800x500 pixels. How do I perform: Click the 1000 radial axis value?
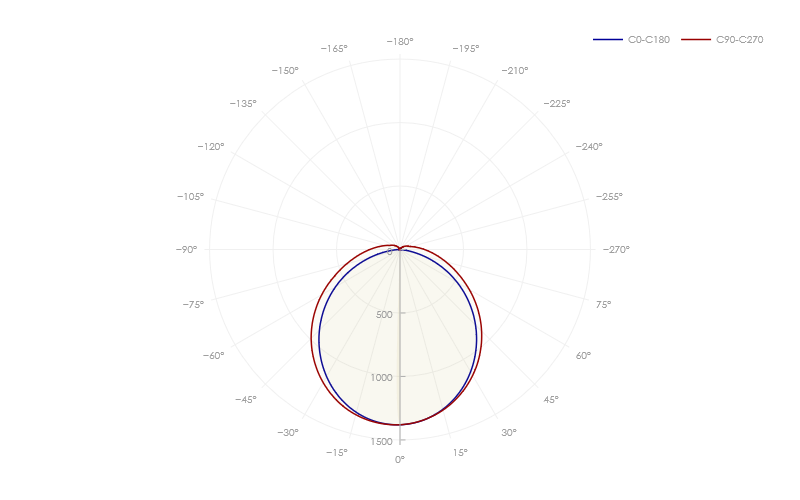pyautogui.click(x=382, y=378)
